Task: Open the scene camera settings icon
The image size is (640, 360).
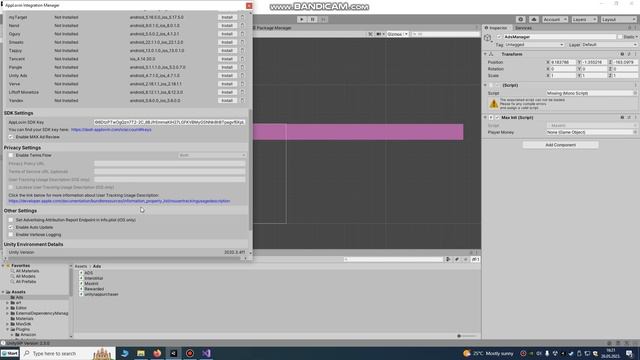Action: (379, 34)
